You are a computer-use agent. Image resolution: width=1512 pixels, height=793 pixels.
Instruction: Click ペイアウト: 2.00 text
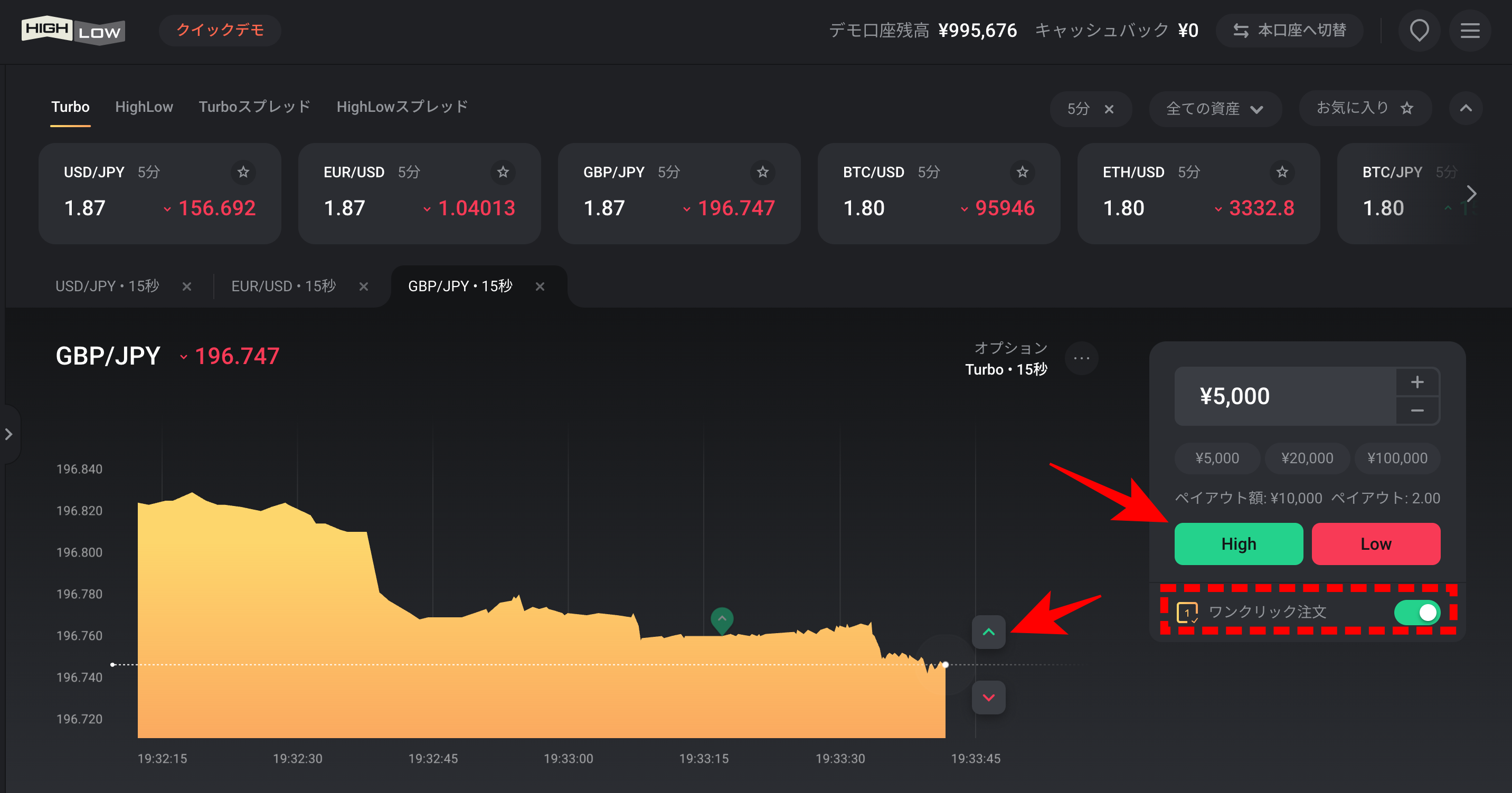tap(1386, 498)
